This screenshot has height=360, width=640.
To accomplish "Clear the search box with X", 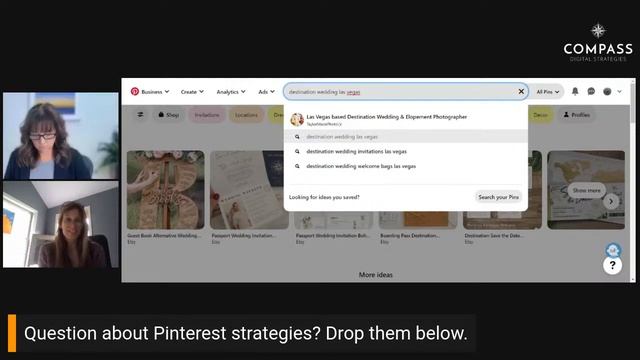I will click(521, 91).
